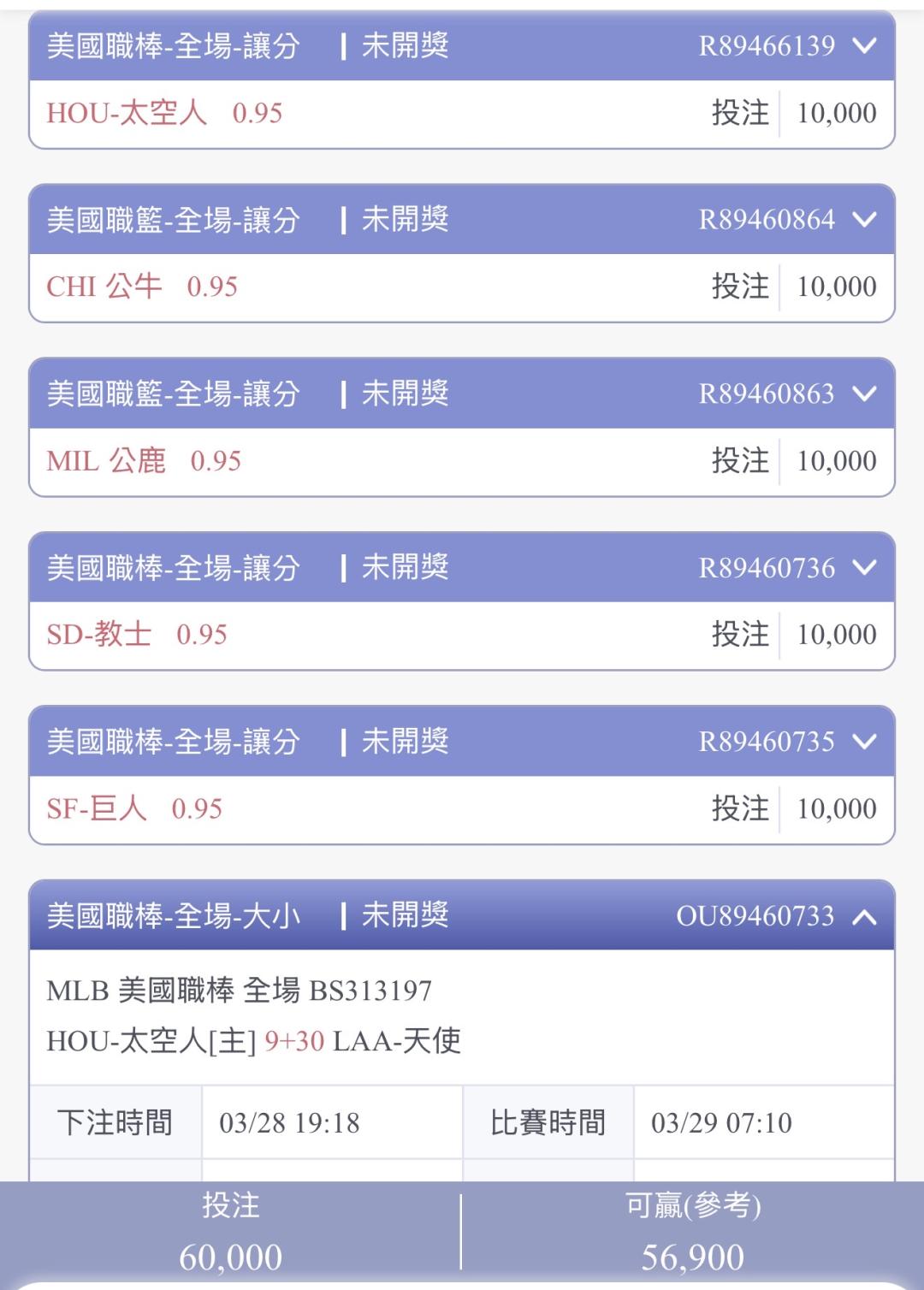Click bet ID R89466139 text
The width and height of the screenshot is (924, 1290).
(x=767, y=46)
